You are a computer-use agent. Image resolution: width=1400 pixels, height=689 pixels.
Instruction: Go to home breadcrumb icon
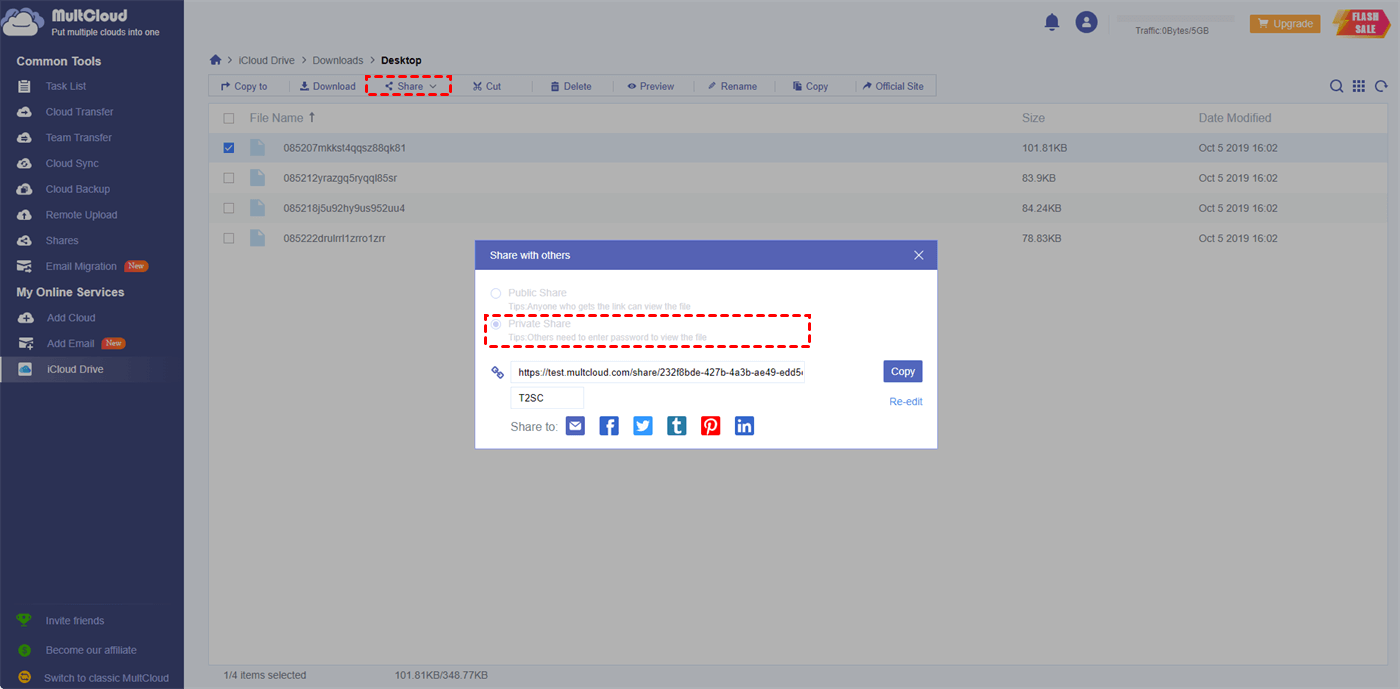215,60
